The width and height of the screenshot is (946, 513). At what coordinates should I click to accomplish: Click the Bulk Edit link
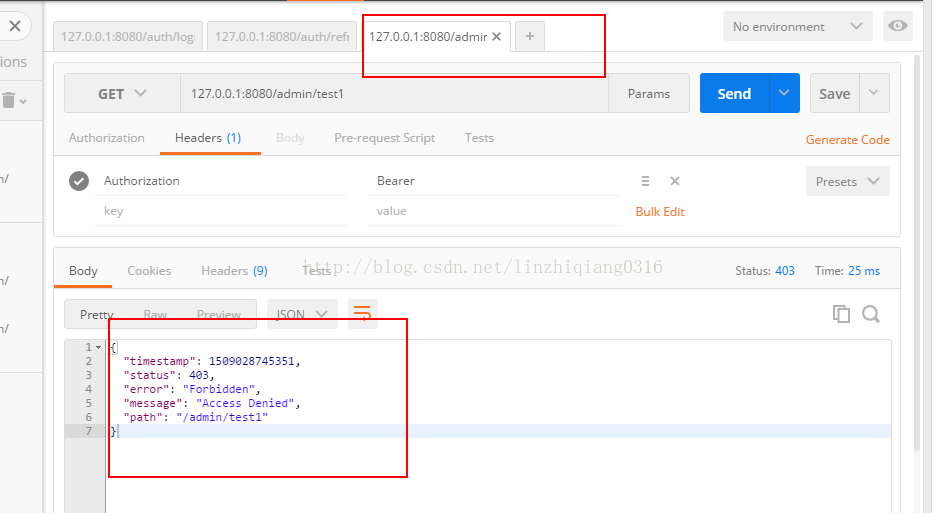pos(660,212)
